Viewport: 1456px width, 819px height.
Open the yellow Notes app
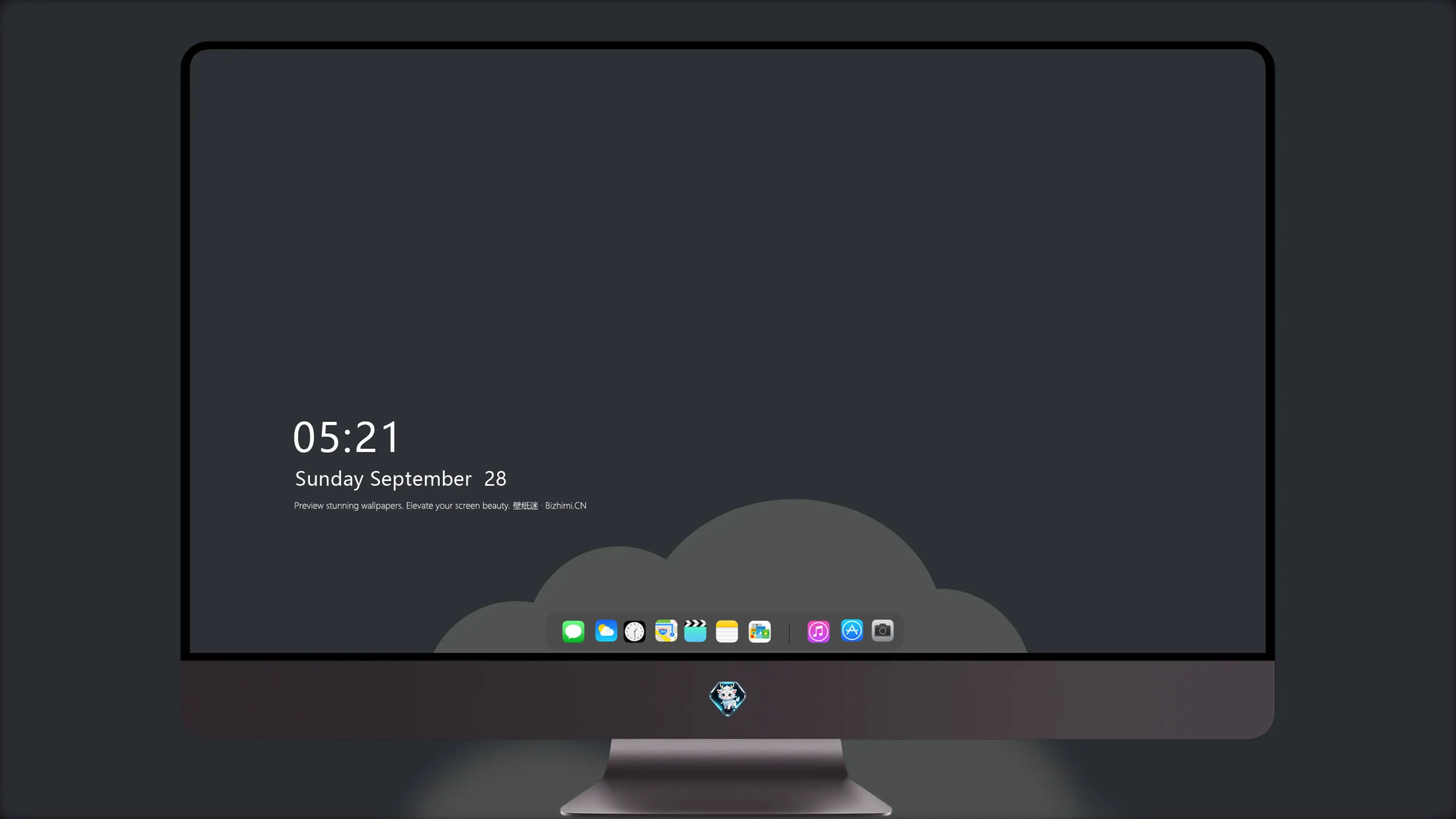[x=727, y=631]
